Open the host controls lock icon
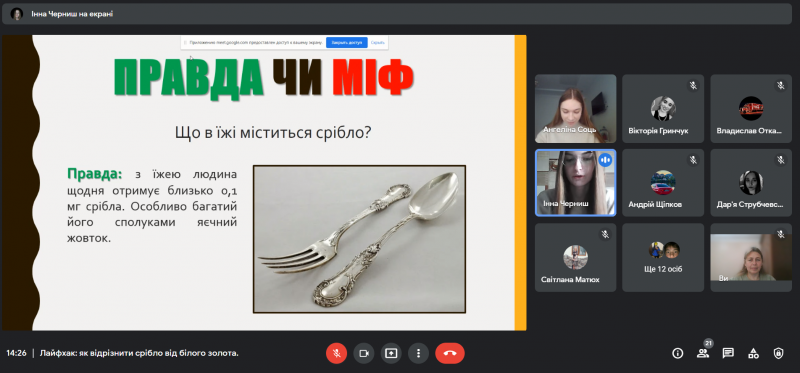This screenshot has height=373, width=800. click(778, 353)
